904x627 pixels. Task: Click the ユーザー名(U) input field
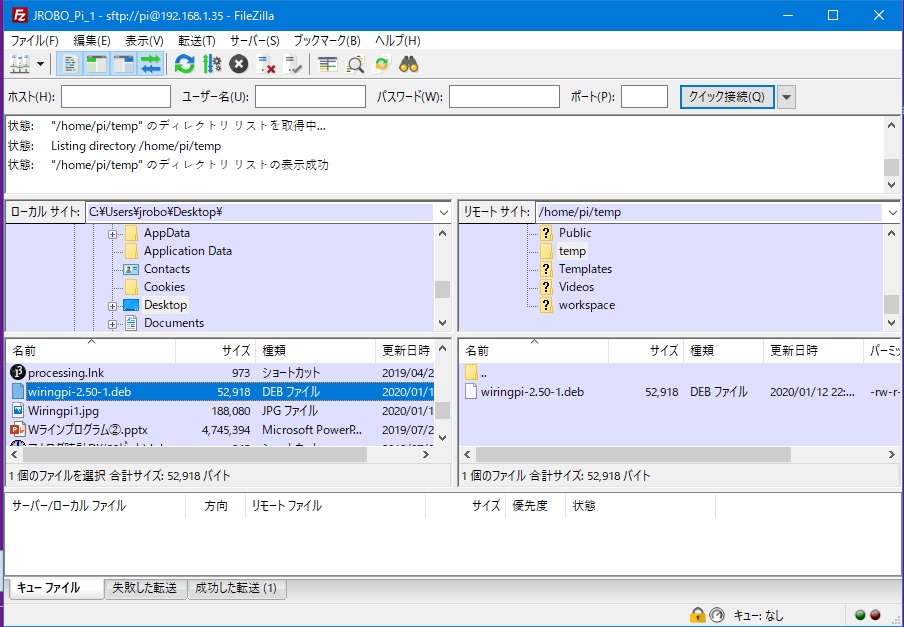tap(310, 97)
